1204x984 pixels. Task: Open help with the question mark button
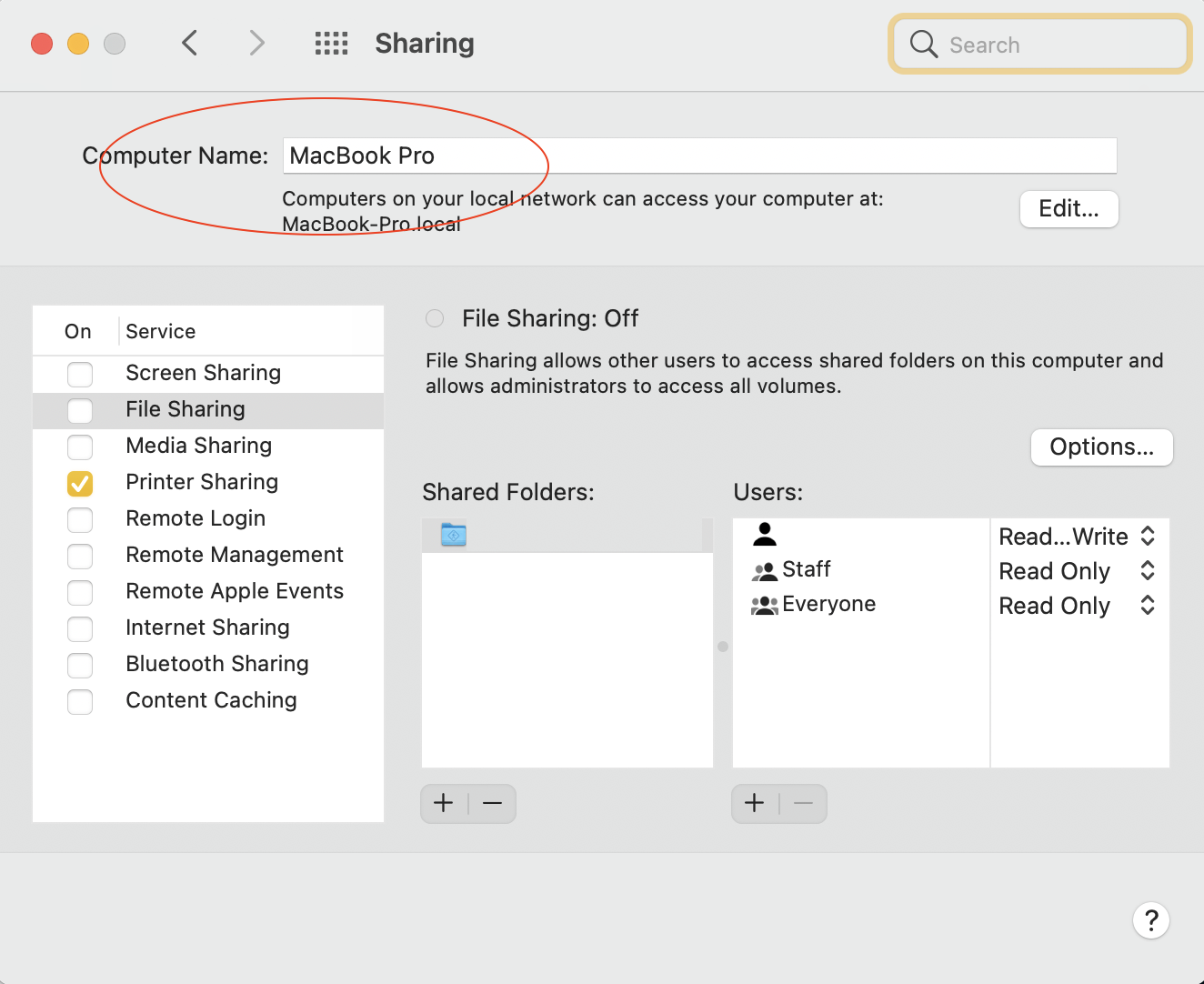click(1150, 920)
